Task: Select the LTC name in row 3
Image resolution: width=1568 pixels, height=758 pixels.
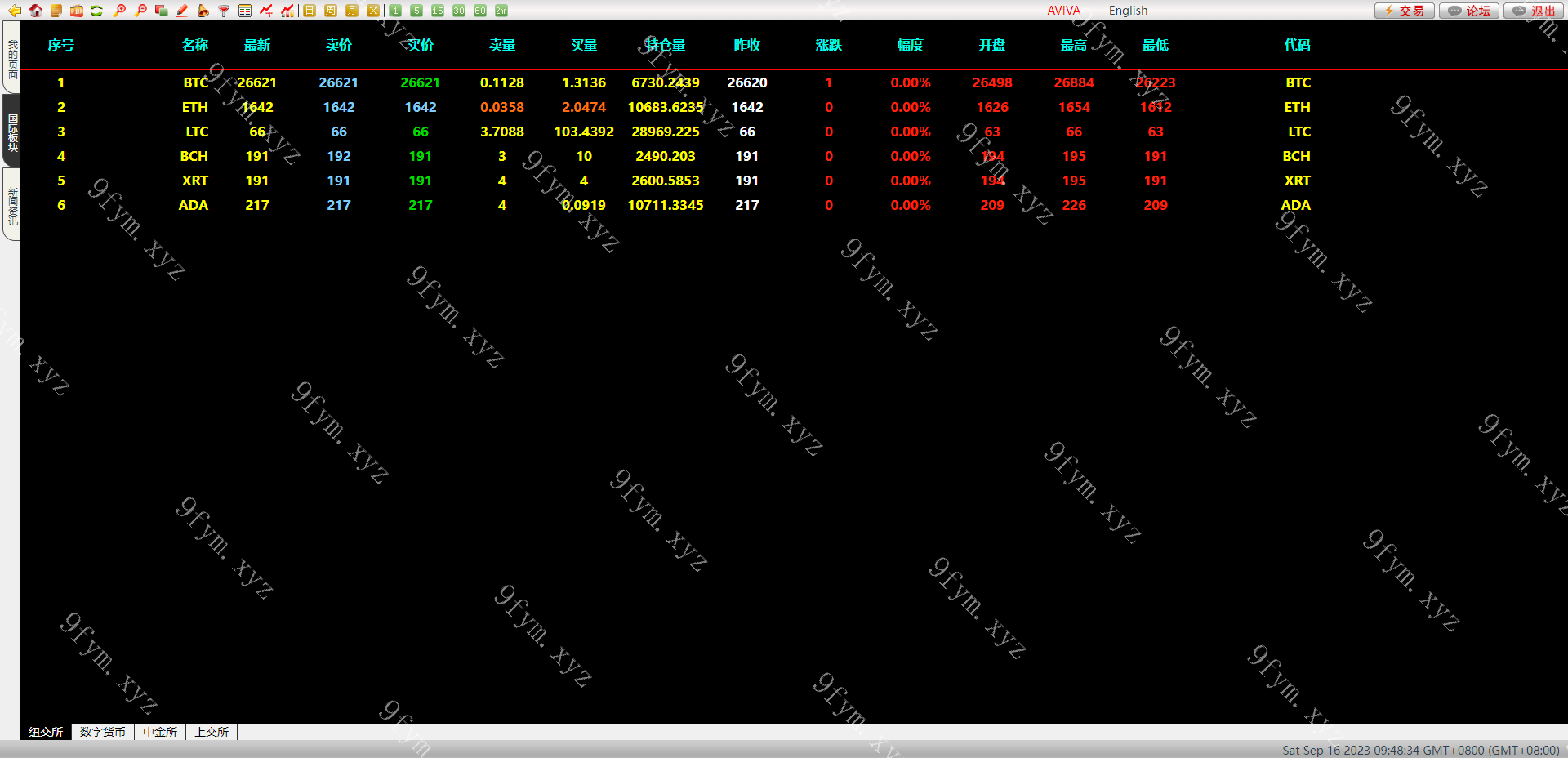Action: pyautogui.click(x=197, y=132)
